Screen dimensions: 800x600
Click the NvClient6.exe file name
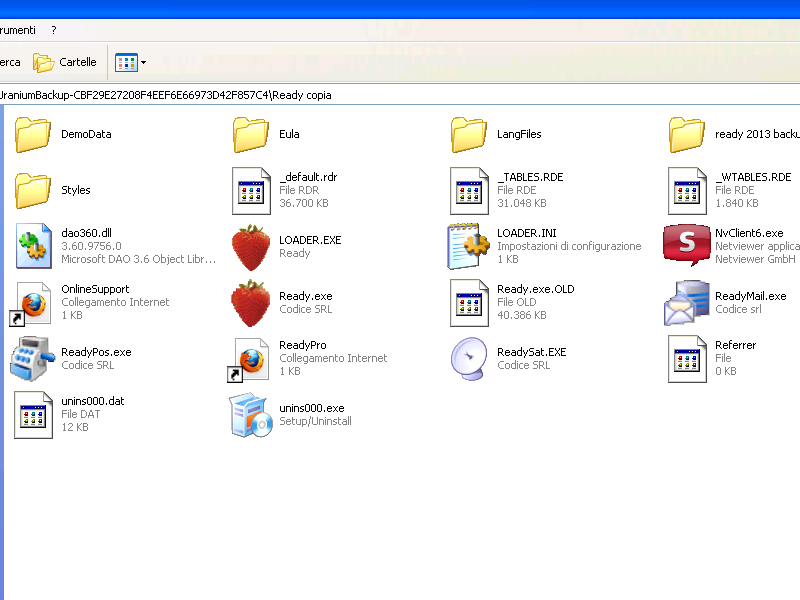749,233
